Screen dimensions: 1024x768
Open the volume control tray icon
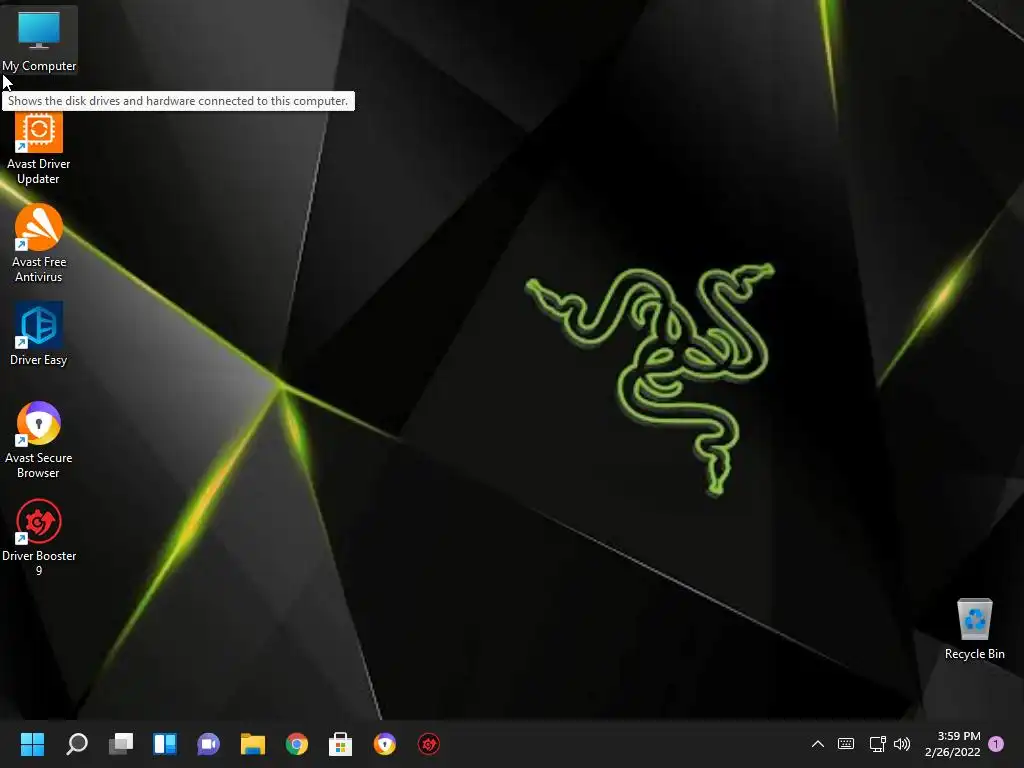902,744
